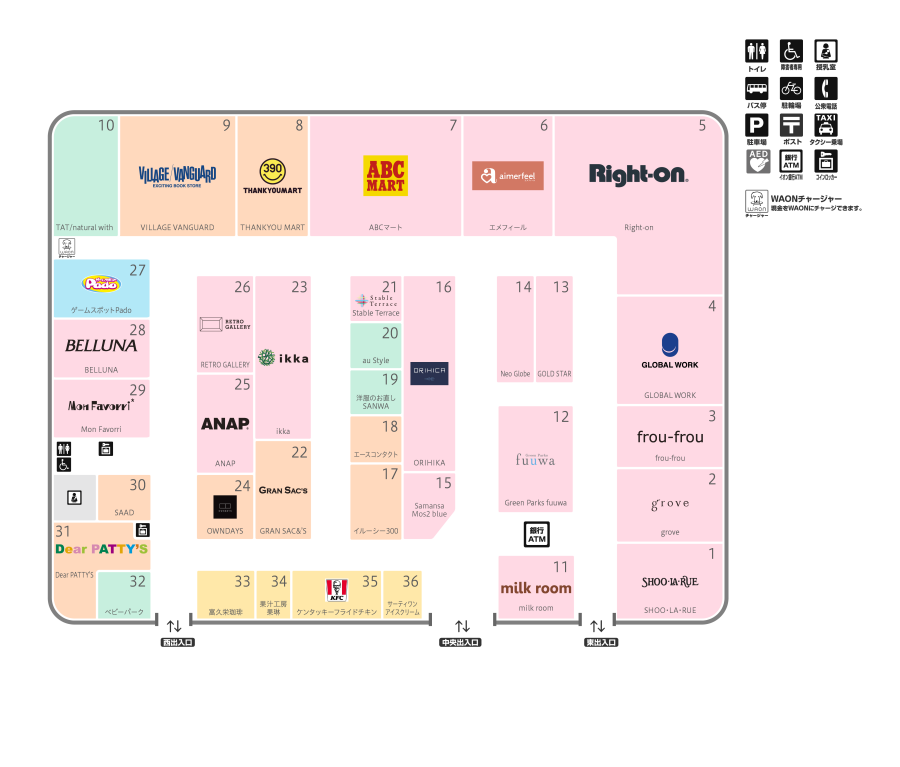Select the SAAD shop in block 30

[x=124, y=497]
